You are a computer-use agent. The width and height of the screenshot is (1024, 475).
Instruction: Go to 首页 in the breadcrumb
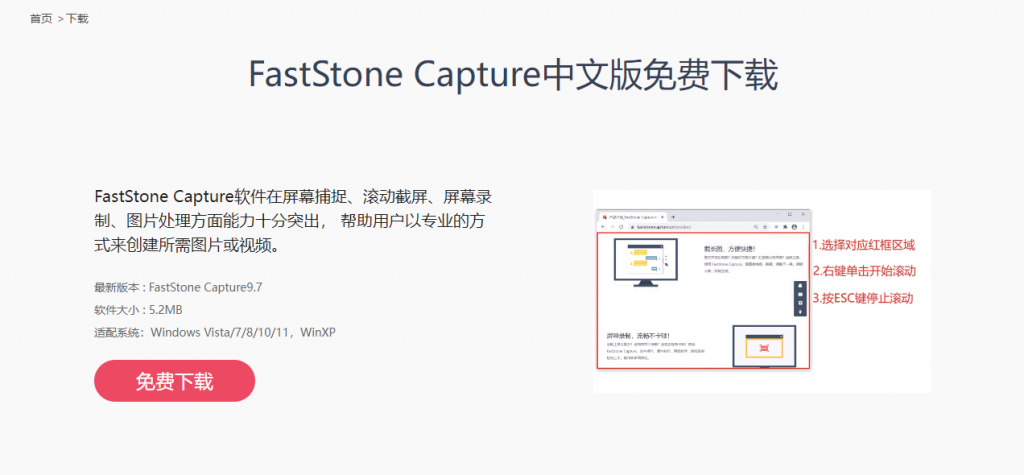40,19
